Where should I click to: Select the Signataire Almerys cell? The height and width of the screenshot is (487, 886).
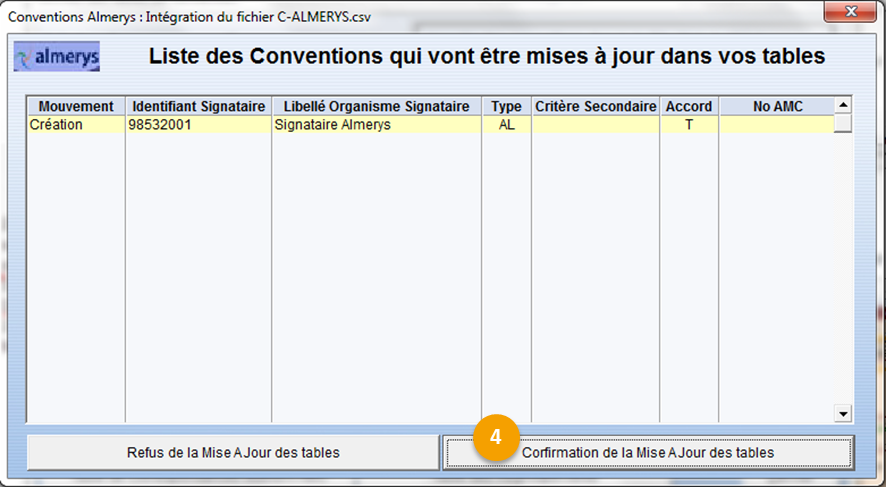coord(376,124)
